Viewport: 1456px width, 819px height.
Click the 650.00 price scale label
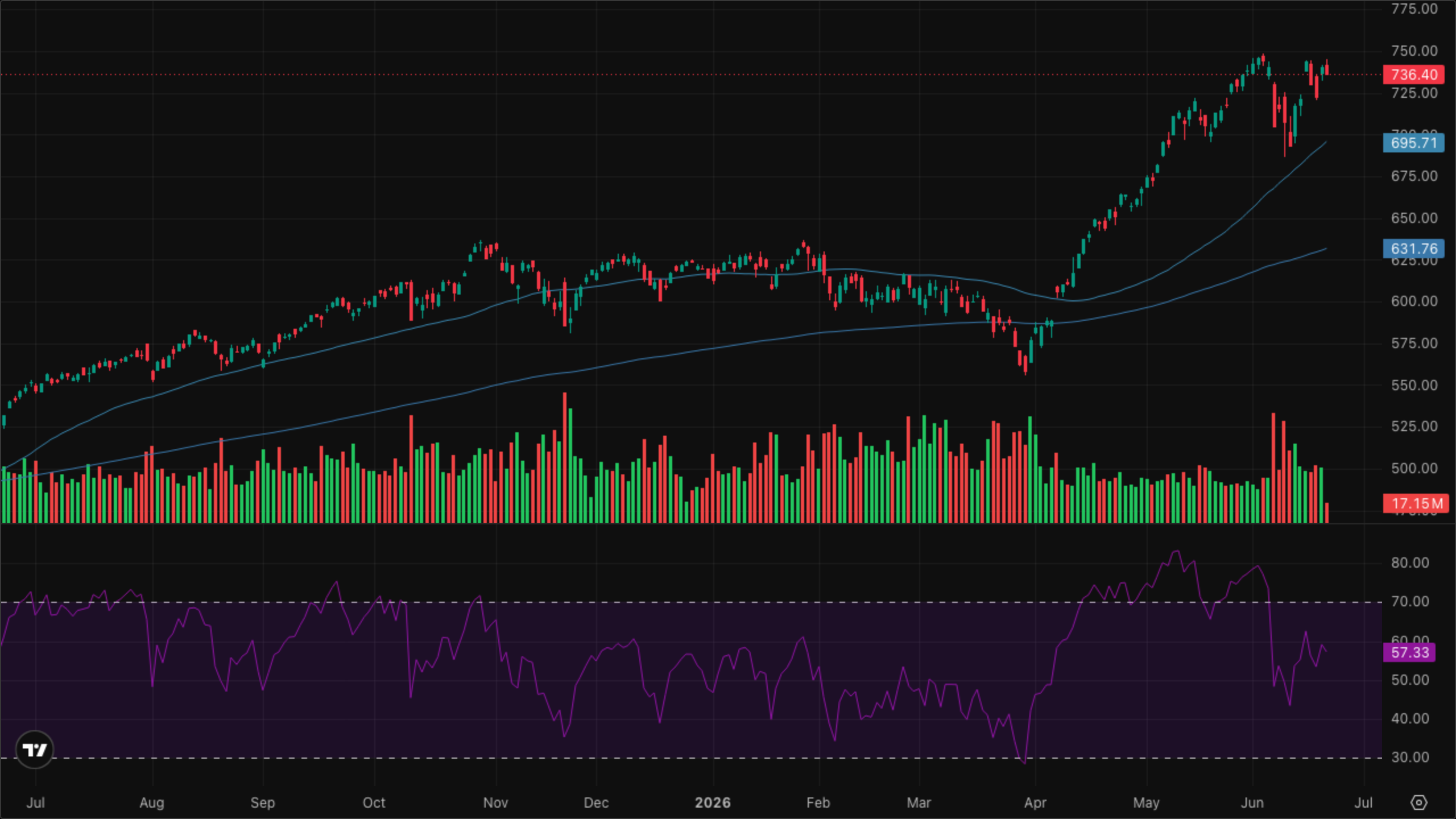(x=1414, y=218)
